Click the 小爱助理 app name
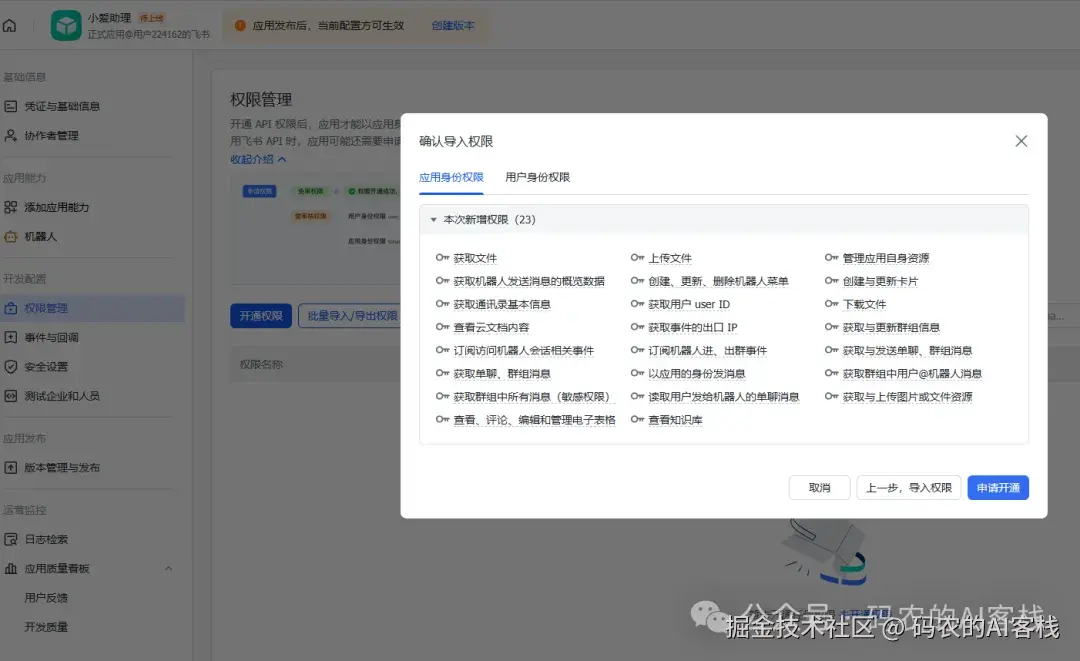The image size is (1080, 661). pos(109,18)
